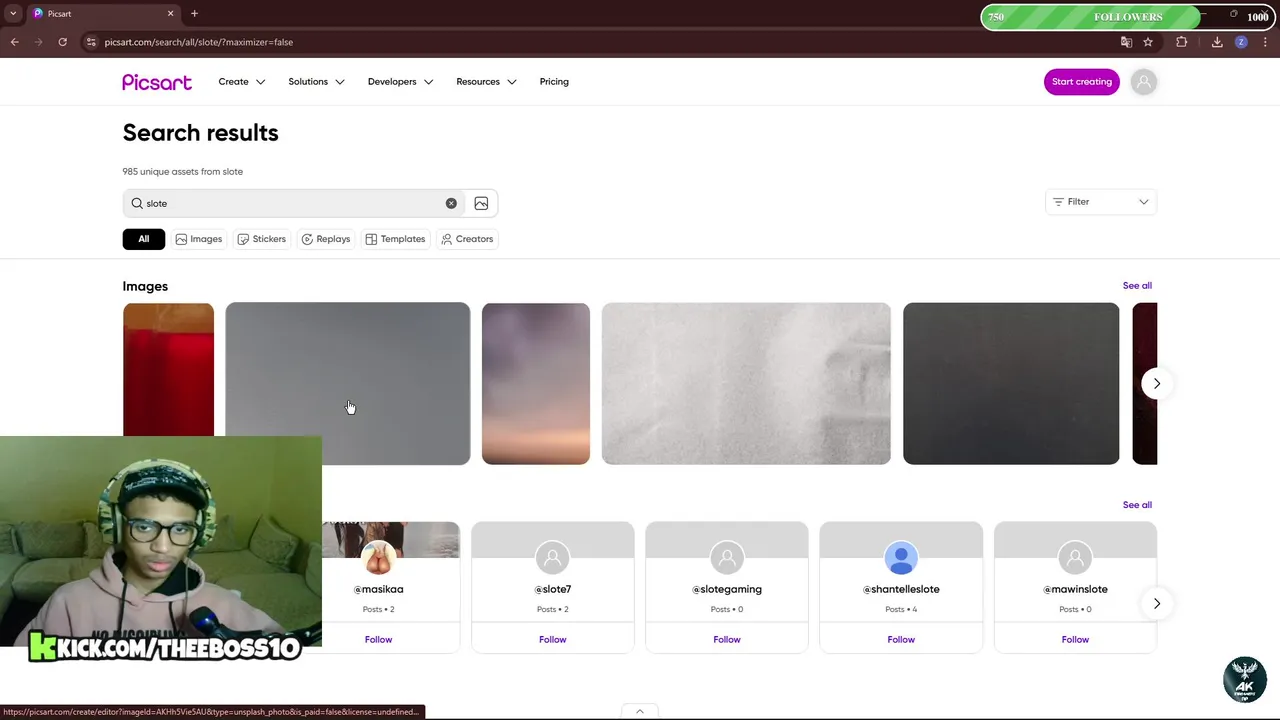Open @slotegaming profile avatar
This screenshot has width=1280, height=720.
(x=727, y=558)
